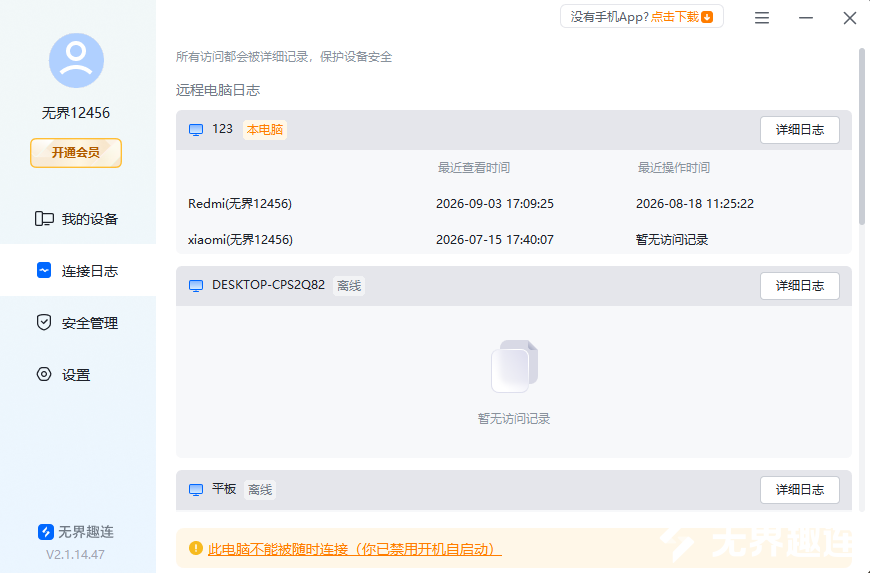Go to 安全管理 section
The image size is (870, 573).
coord(78,322)
